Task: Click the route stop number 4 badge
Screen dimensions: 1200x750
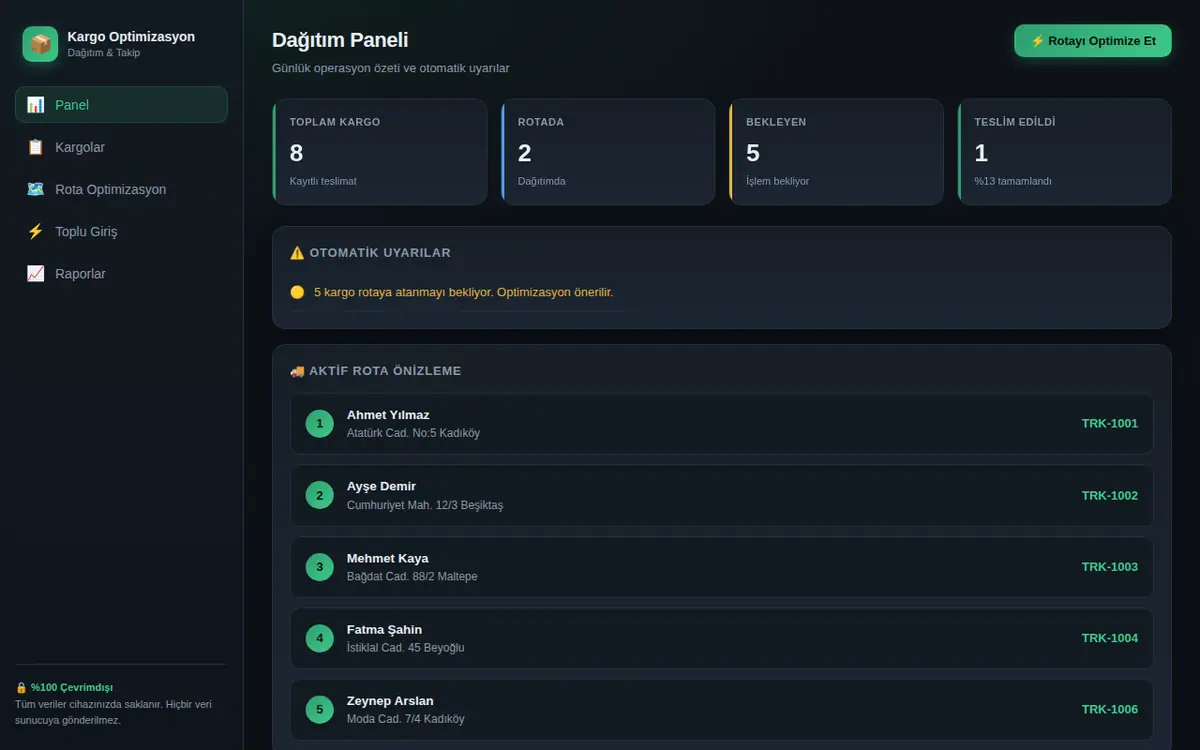Action: click(319, 638)
